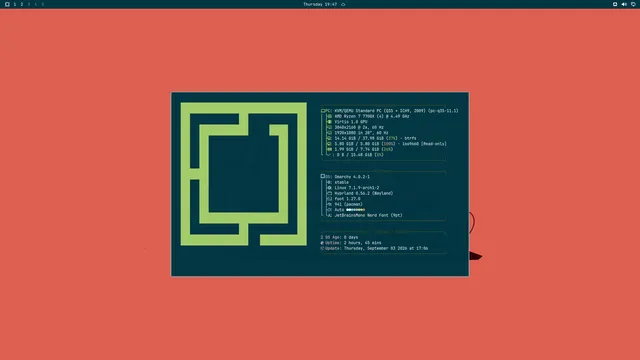Screen dimensions: 640x360
Task: Click the theme icon beside Auto
Action: tap(329, 210)
